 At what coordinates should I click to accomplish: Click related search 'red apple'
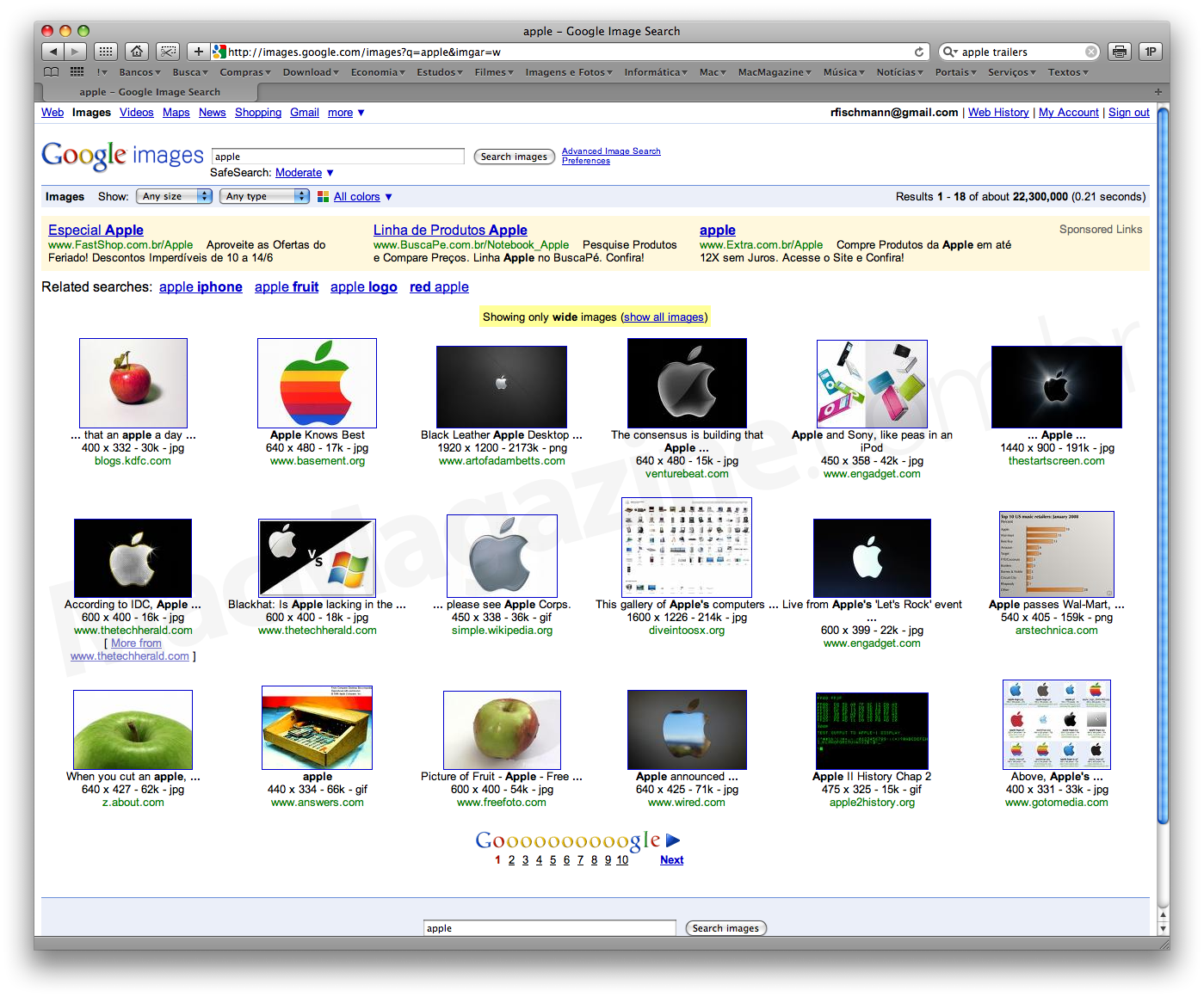point(439,287)
